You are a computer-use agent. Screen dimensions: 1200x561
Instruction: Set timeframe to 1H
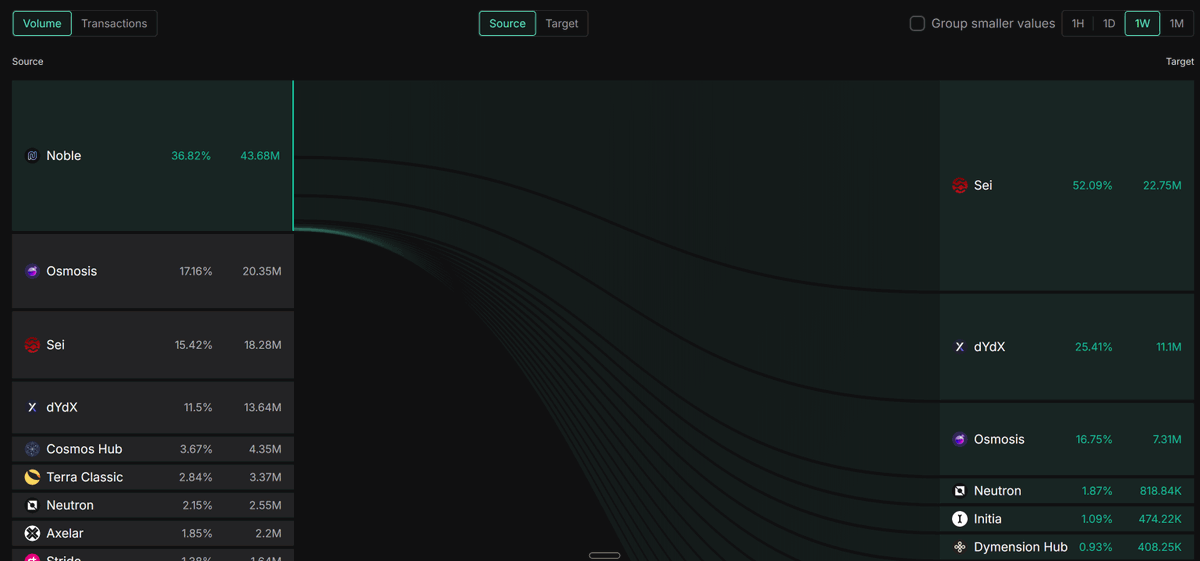pyautogui.click(x=1078, y=23)
